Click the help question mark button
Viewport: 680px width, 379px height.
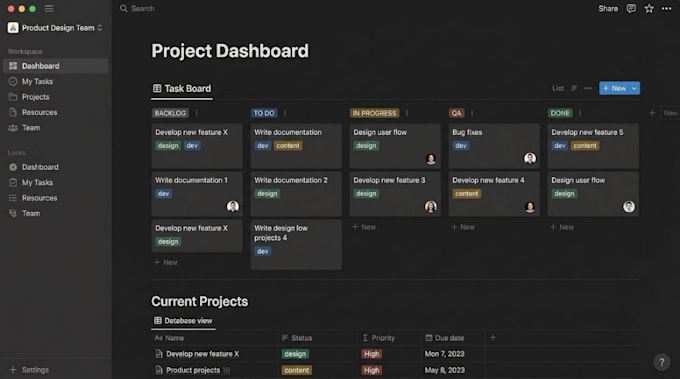661,362
